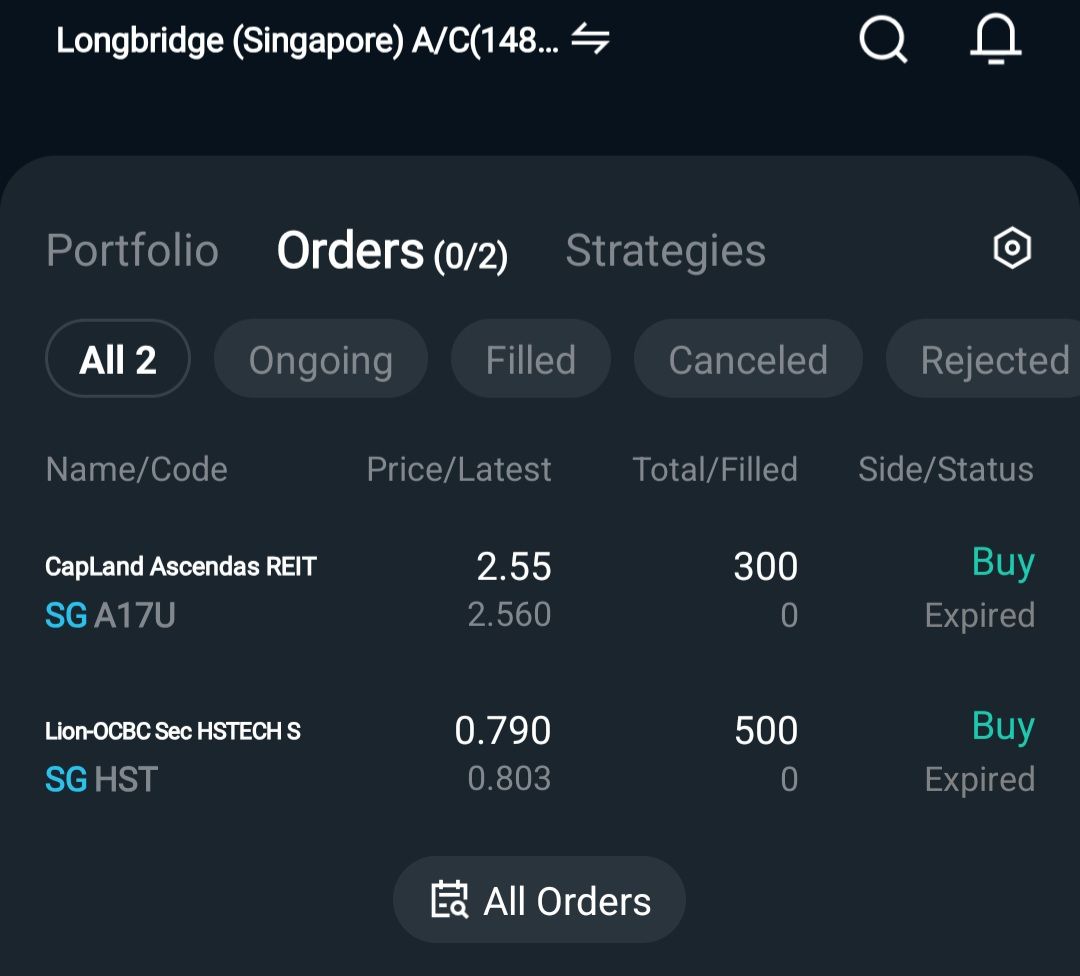Screen dimensions: 1080x976
Task: Tap the All Orders button
Action: [x=540, y=900]
